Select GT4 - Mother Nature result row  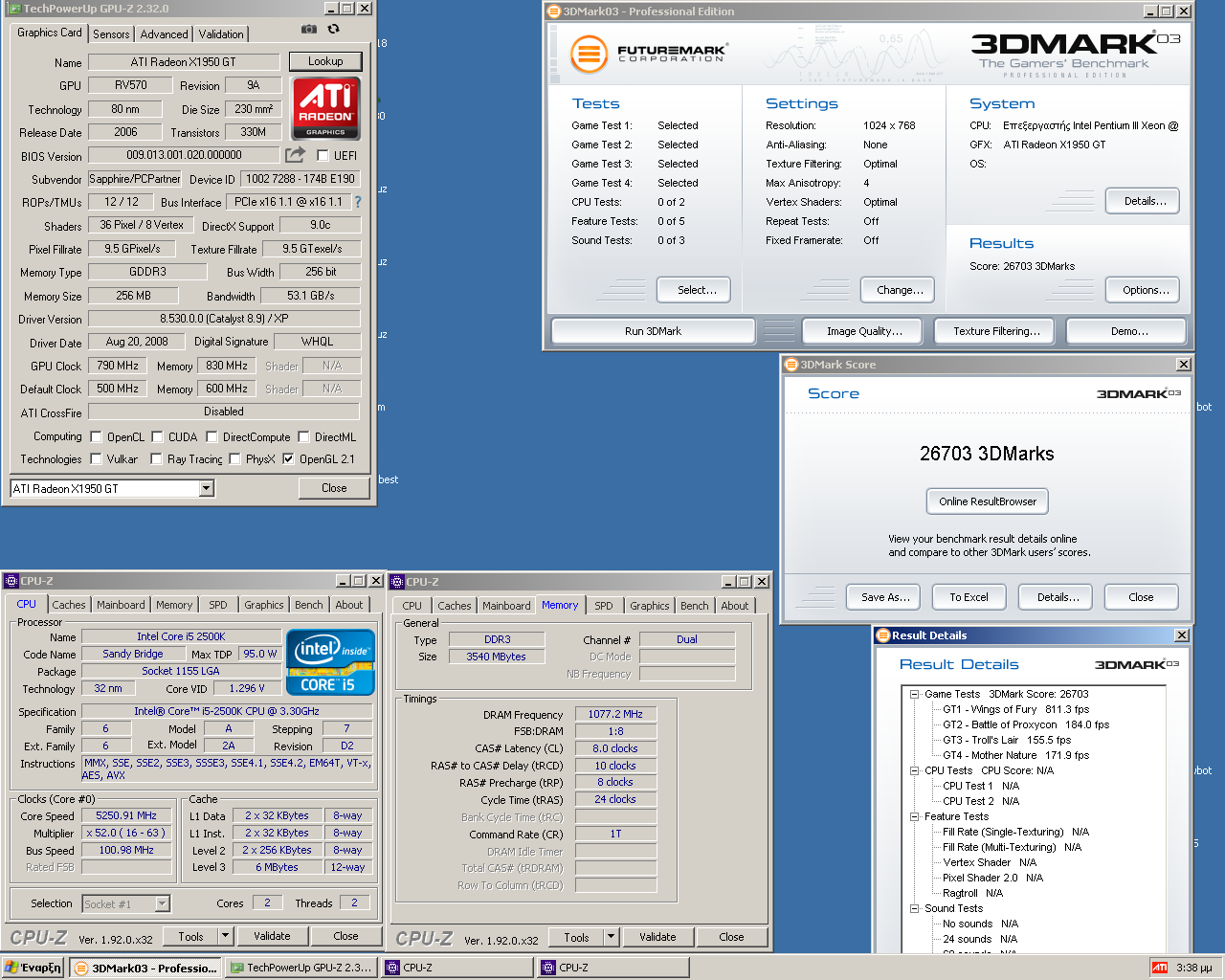pyautogui.click(x=1015, y=755)
